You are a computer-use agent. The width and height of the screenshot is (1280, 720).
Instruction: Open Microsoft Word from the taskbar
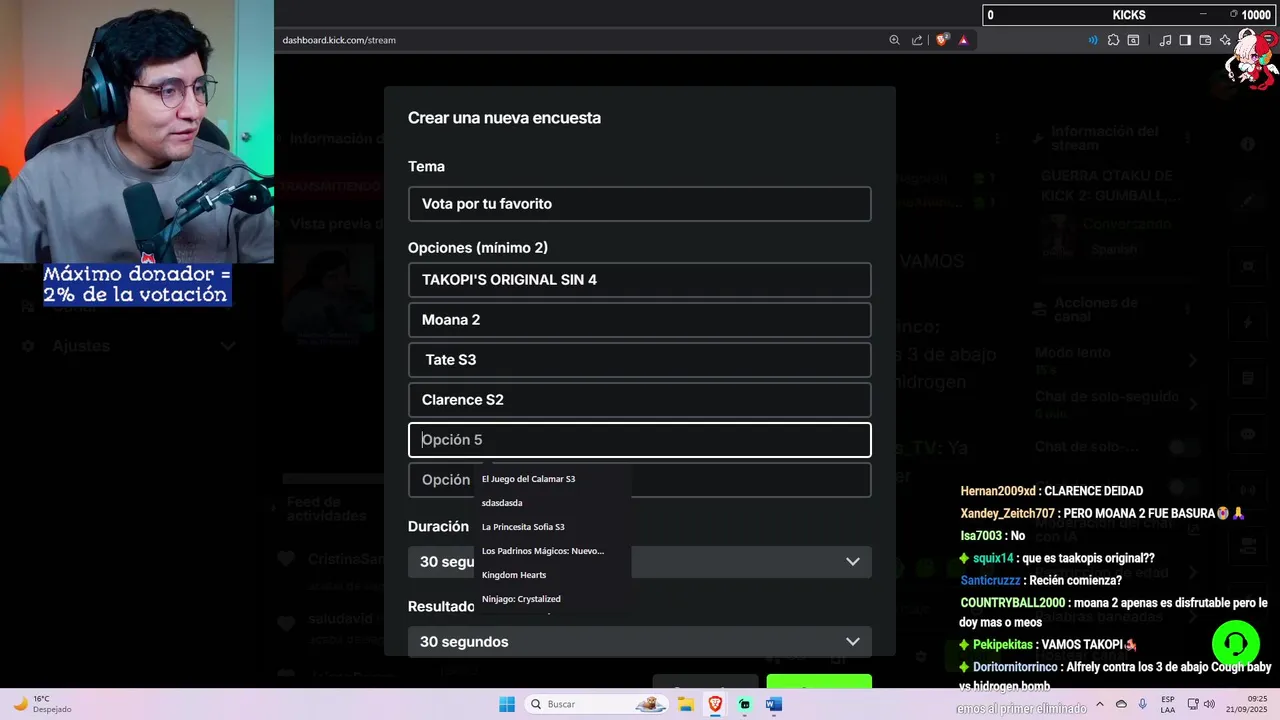(773, 704)
